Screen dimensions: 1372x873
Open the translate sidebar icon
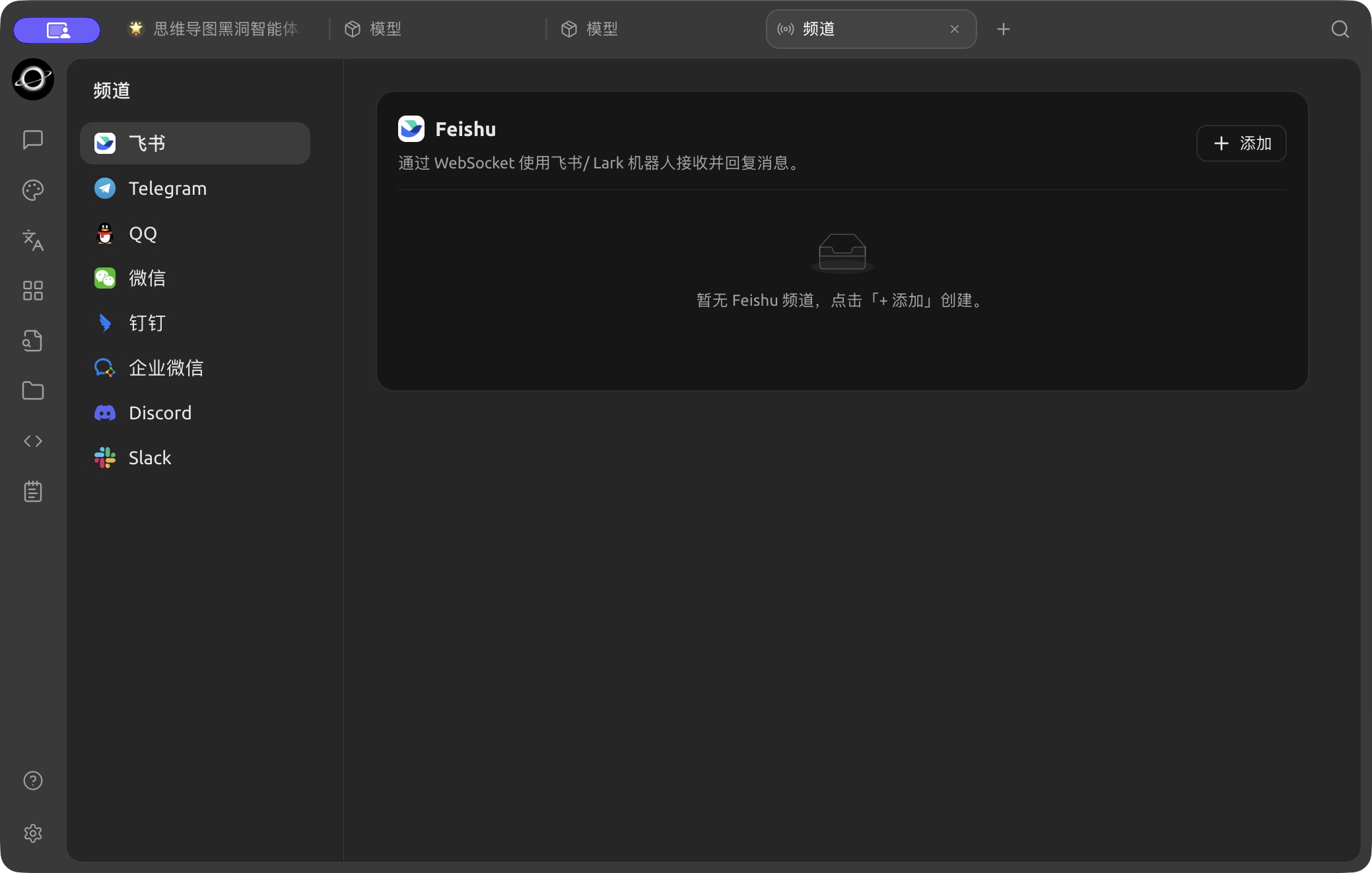(33, 240)
